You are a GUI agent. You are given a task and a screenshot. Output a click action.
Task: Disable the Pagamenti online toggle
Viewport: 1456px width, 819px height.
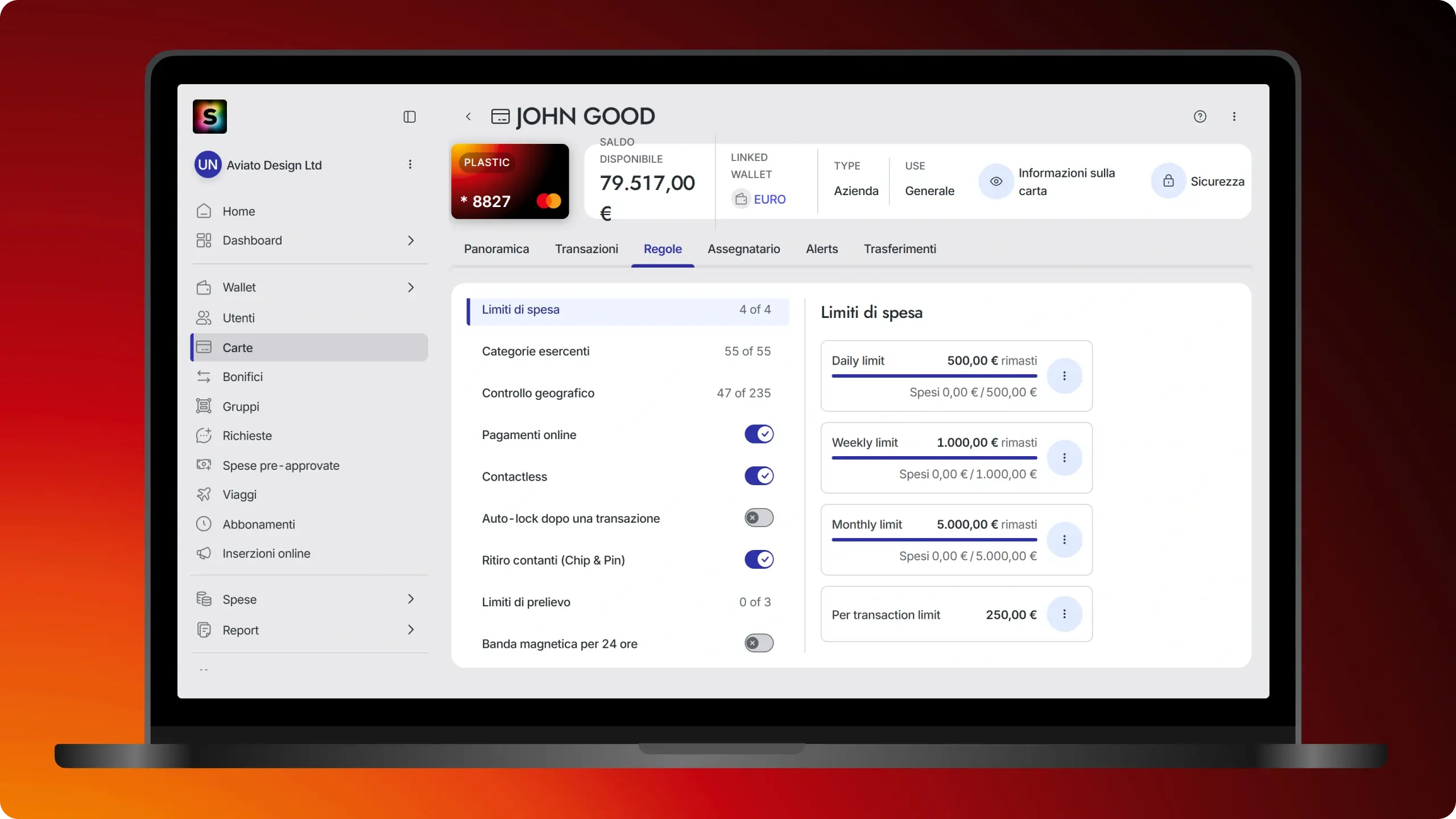(759, 435)
